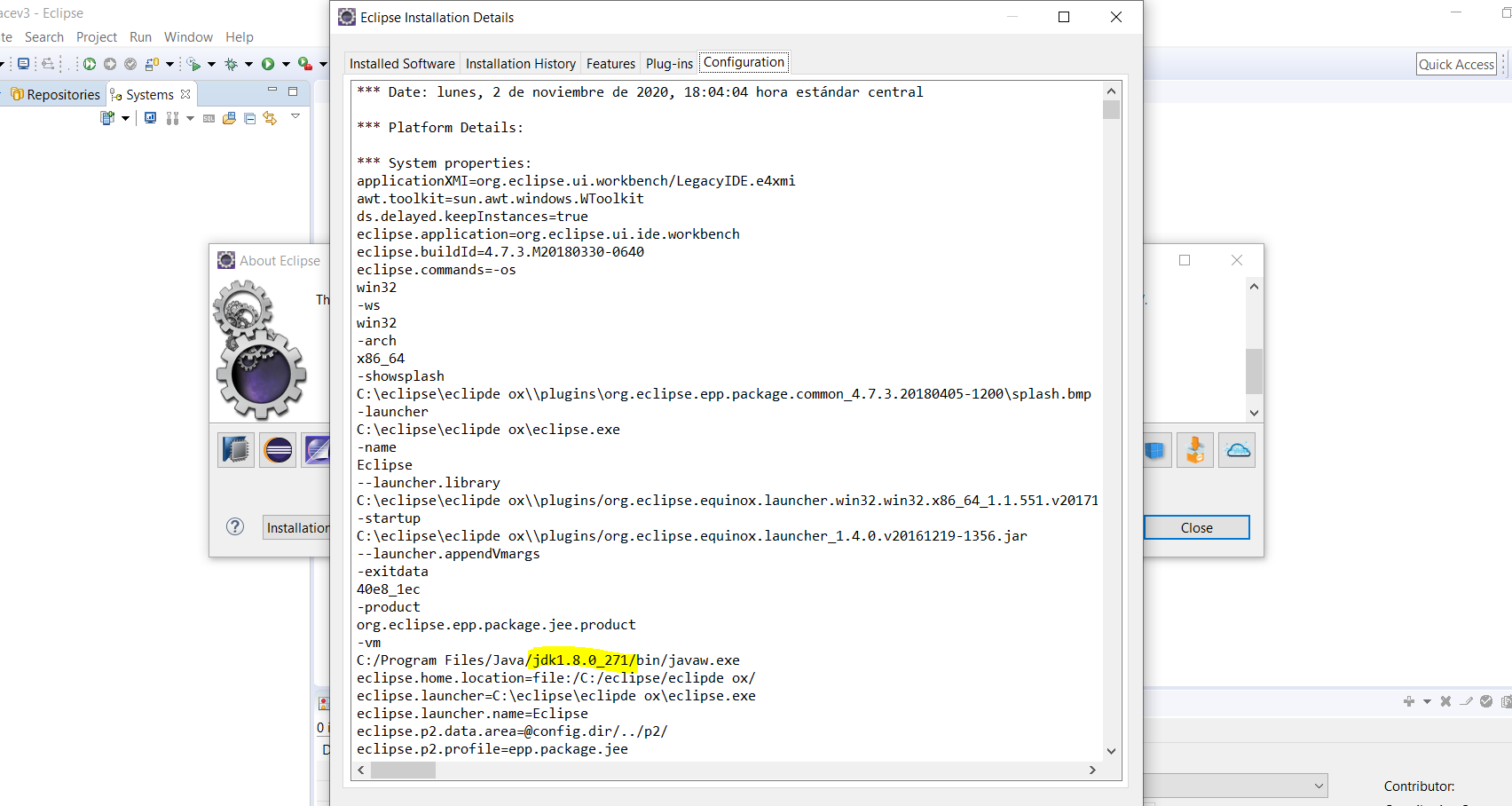The height and width of the screenshot is (806, 1512).
Task: Click the Debug bug icon
Action: click(232, 64)
